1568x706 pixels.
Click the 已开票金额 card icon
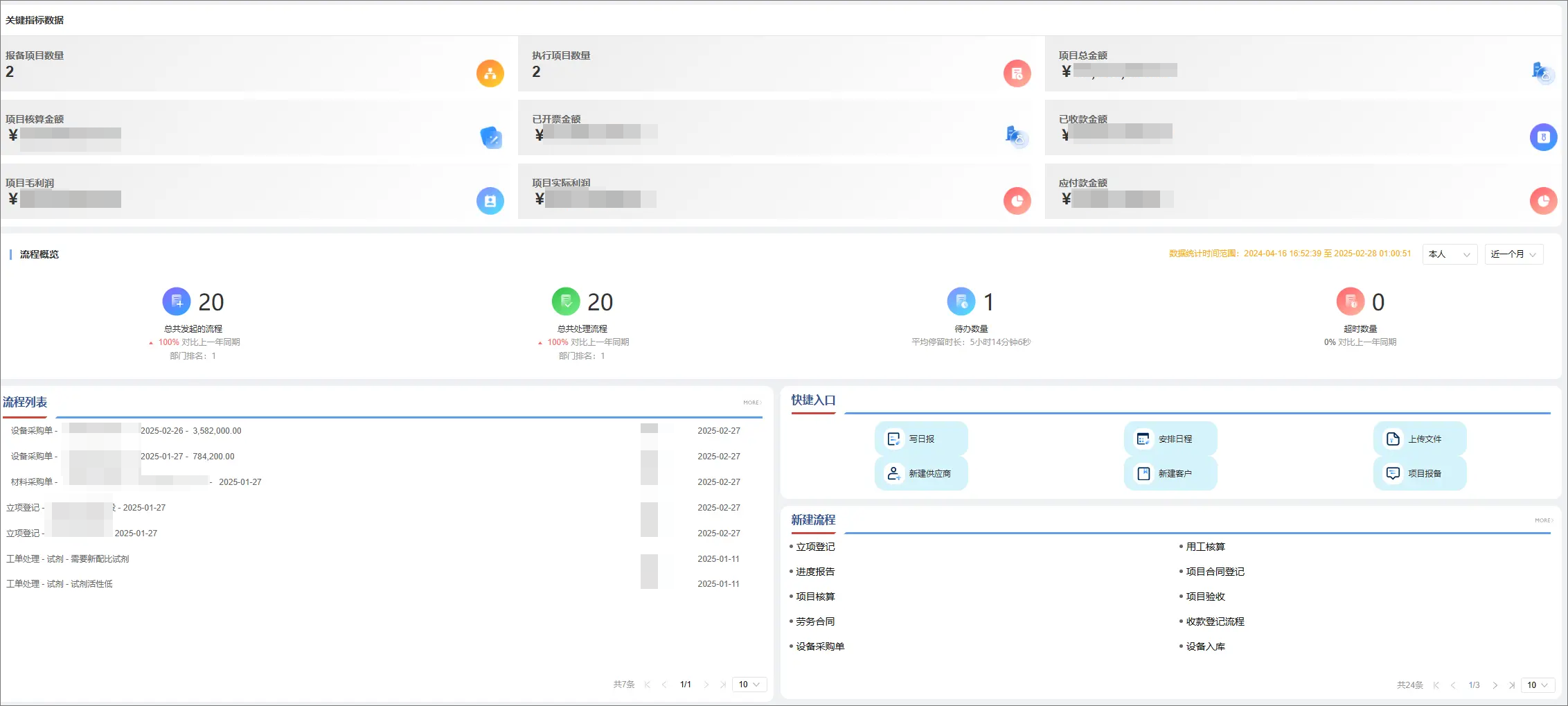1017,136
